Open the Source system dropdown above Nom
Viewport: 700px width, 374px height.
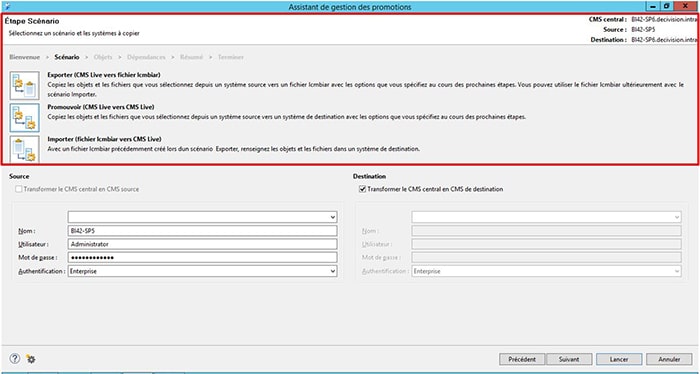[202, 217]
